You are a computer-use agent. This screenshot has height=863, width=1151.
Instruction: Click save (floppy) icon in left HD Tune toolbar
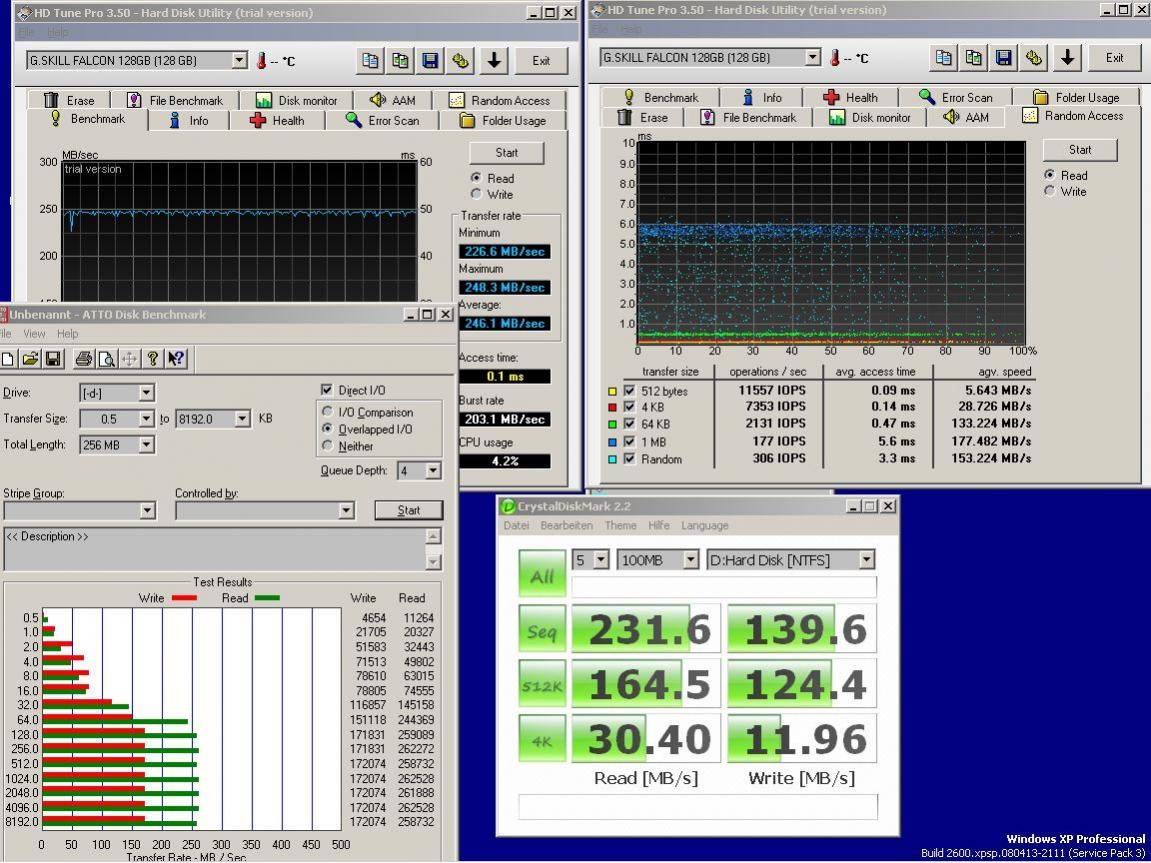click(x=431, y=61)
